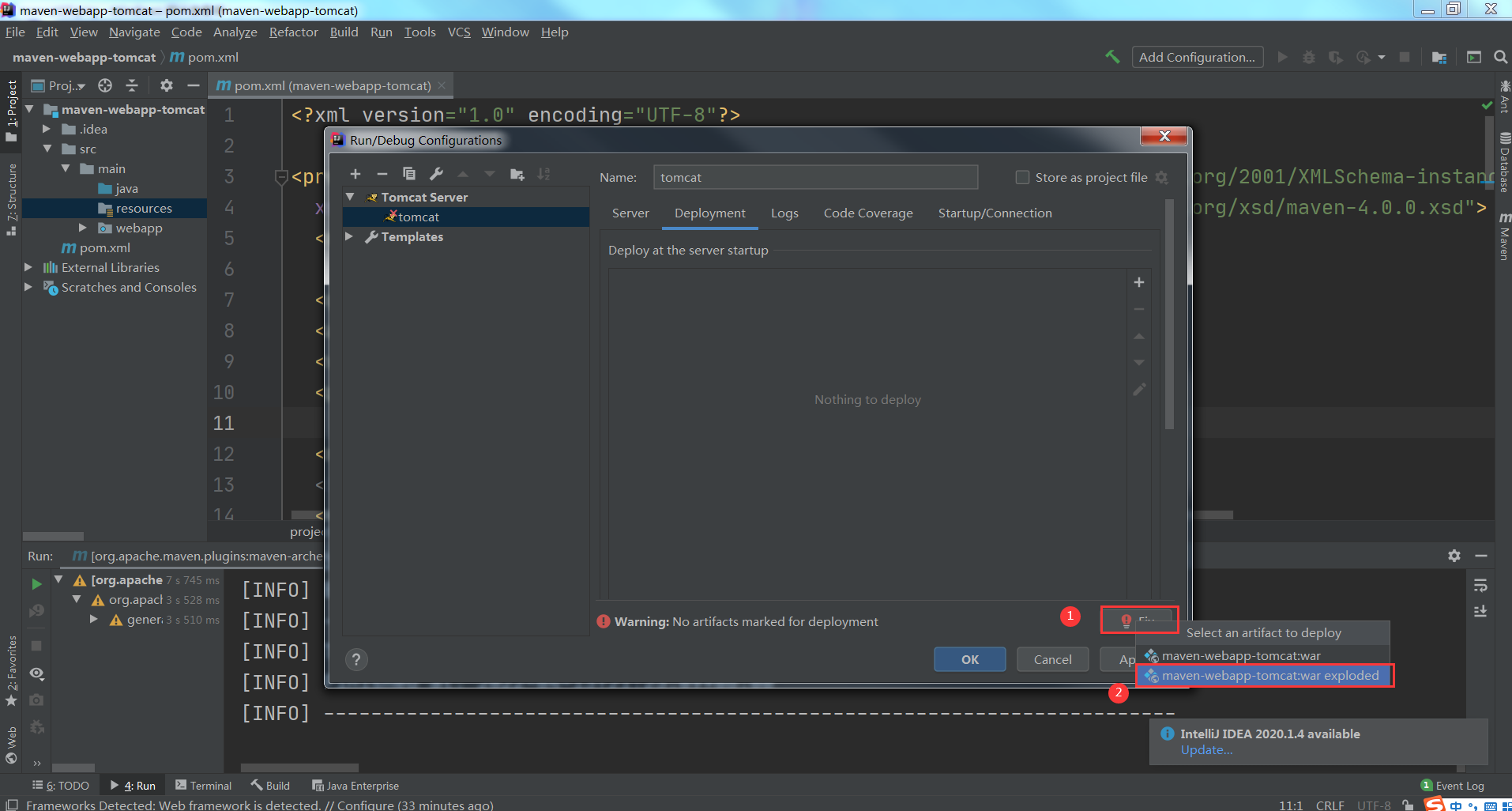Open the Code Coverage tab
The width and height of the screenshot is (1512, 811).
coord(868,213)
